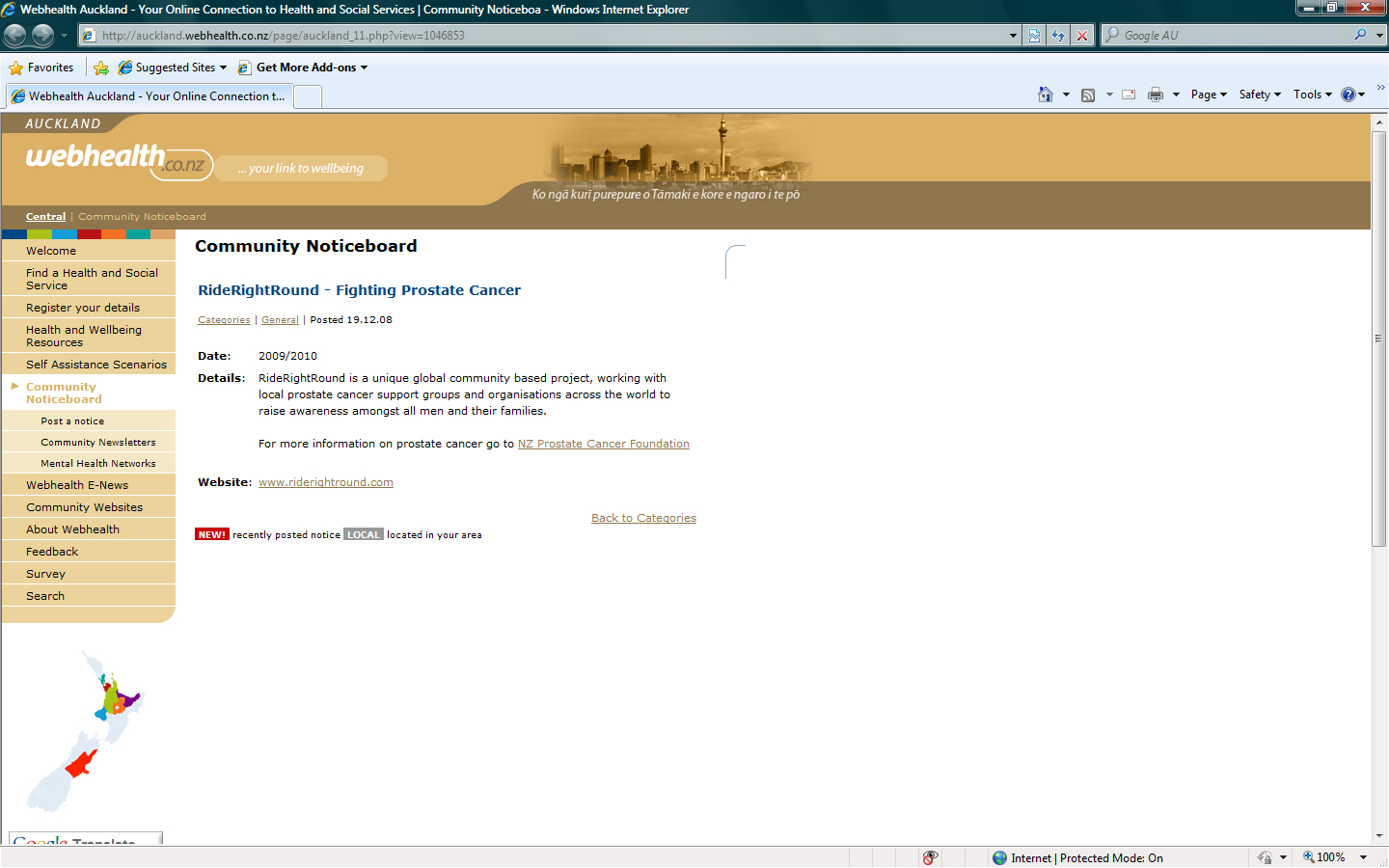Click the Help question mark icon

[x=1348, y=95]
